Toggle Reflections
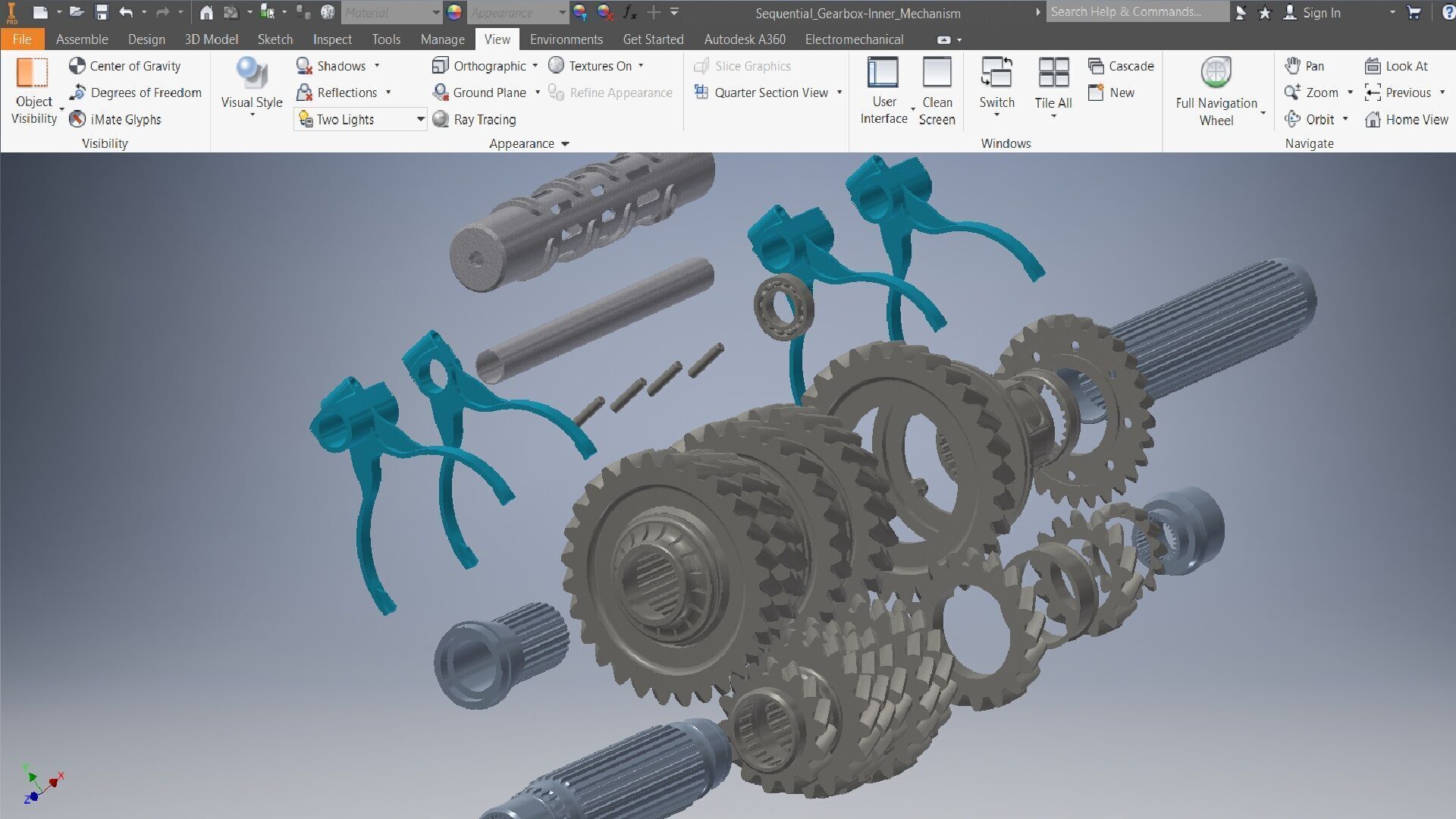This screenshot has height=819, width=1456. (x=337, y=93)
